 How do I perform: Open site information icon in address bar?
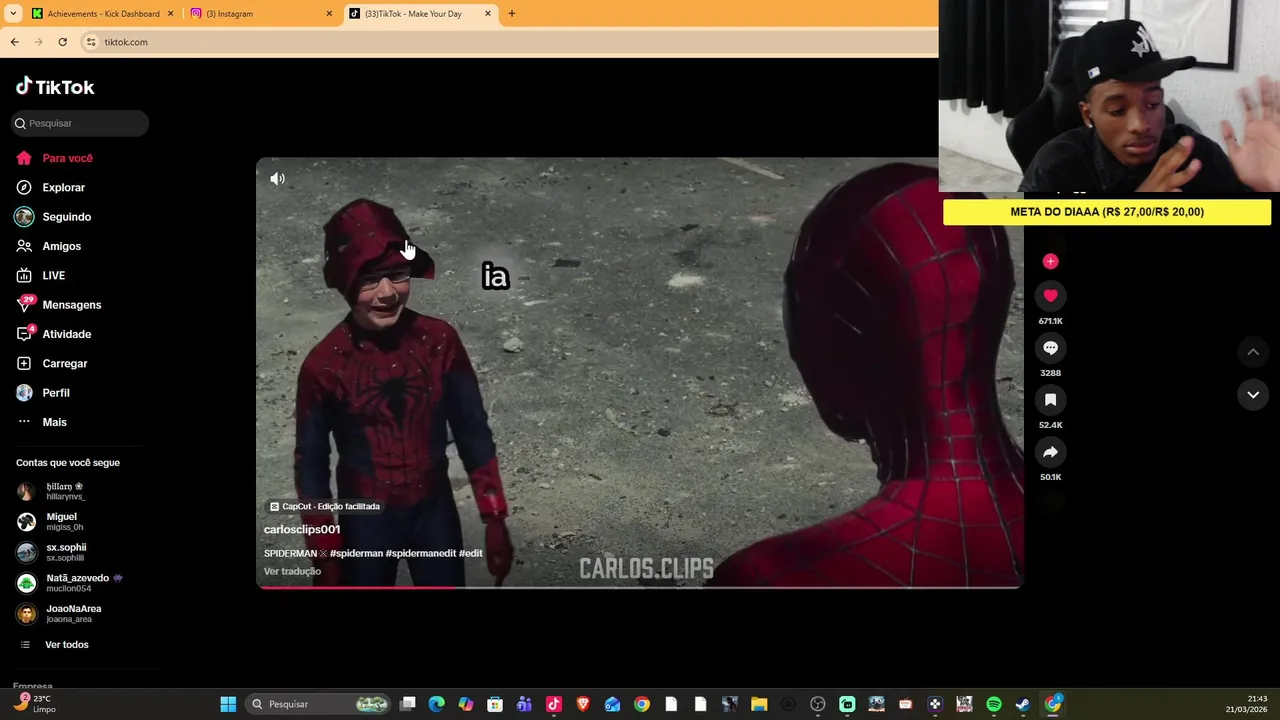coord(91,42)
